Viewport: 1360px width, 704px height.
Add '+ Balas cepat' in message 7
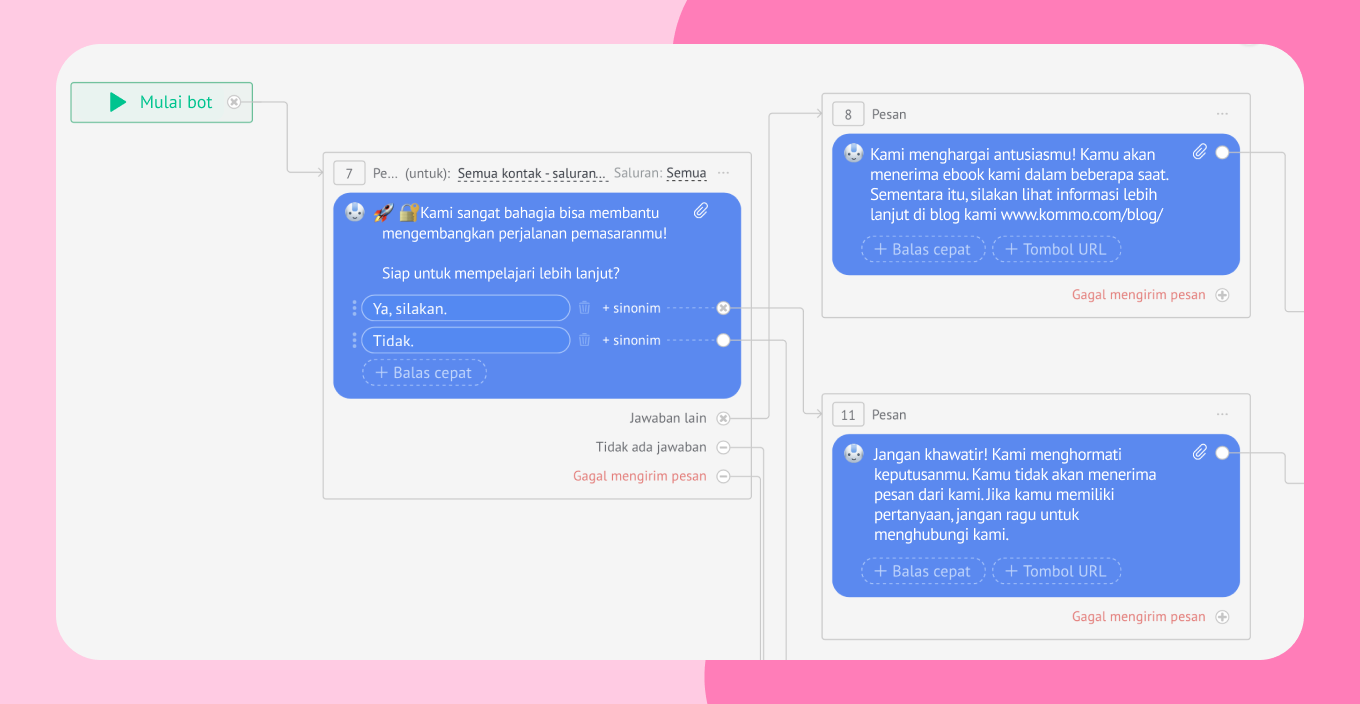click(424, 373)
